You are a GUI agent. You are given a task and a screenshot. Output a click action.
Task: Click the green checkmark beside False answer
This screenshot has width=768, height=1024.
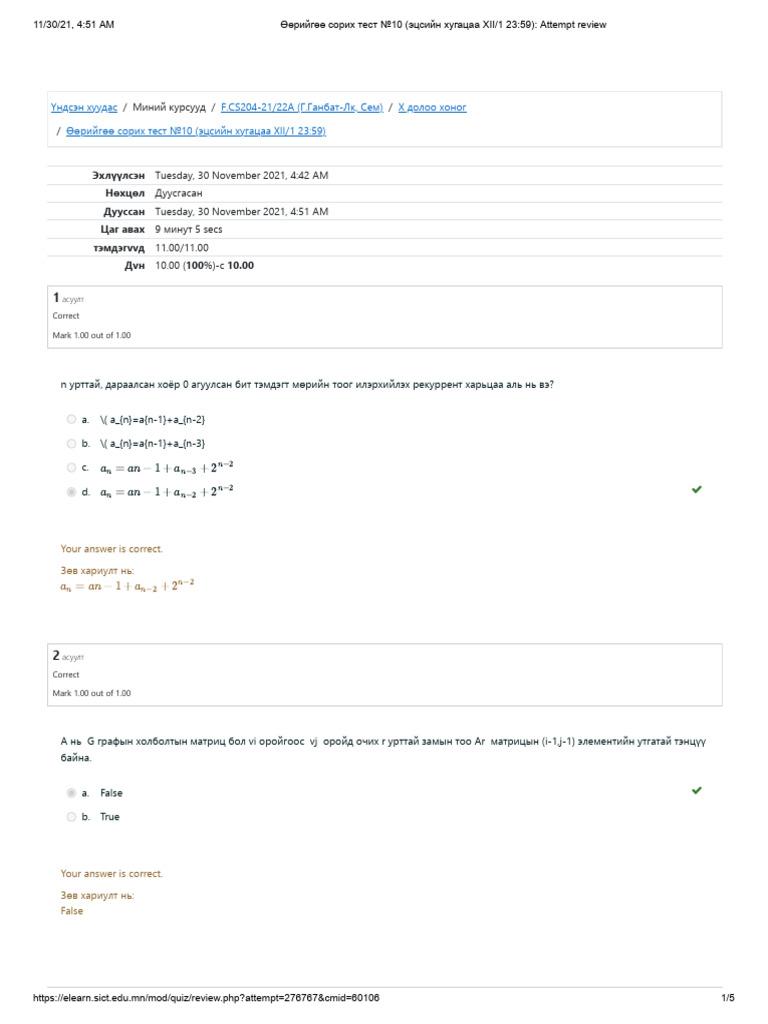[697, 791]
